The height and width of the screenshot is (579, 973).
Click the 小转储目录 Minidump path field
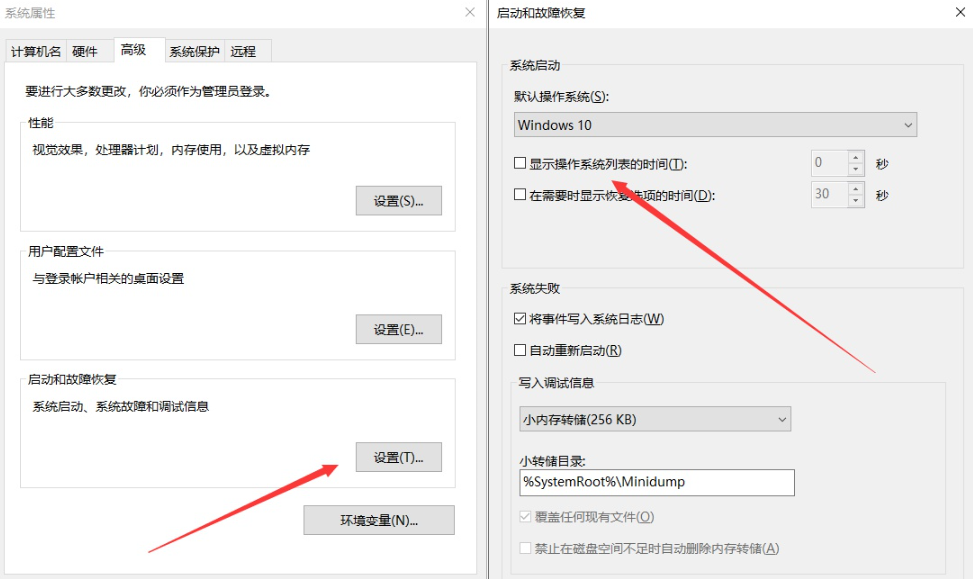point(656,482)
